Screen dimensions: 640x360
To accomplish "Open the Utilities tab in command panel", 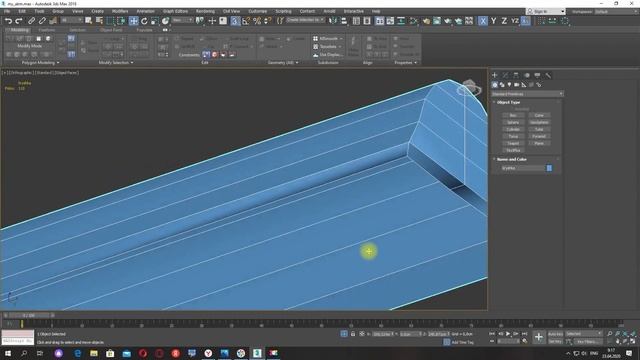I will point(548,75).
